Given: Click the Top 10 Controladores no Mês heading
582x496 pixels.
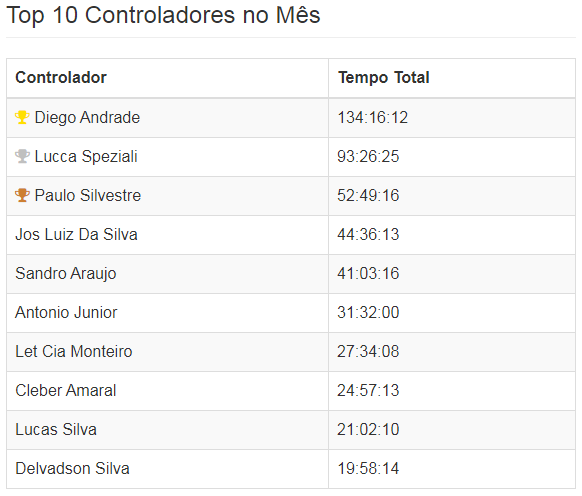Looking at the screenshot, I should tap(163, 16).
